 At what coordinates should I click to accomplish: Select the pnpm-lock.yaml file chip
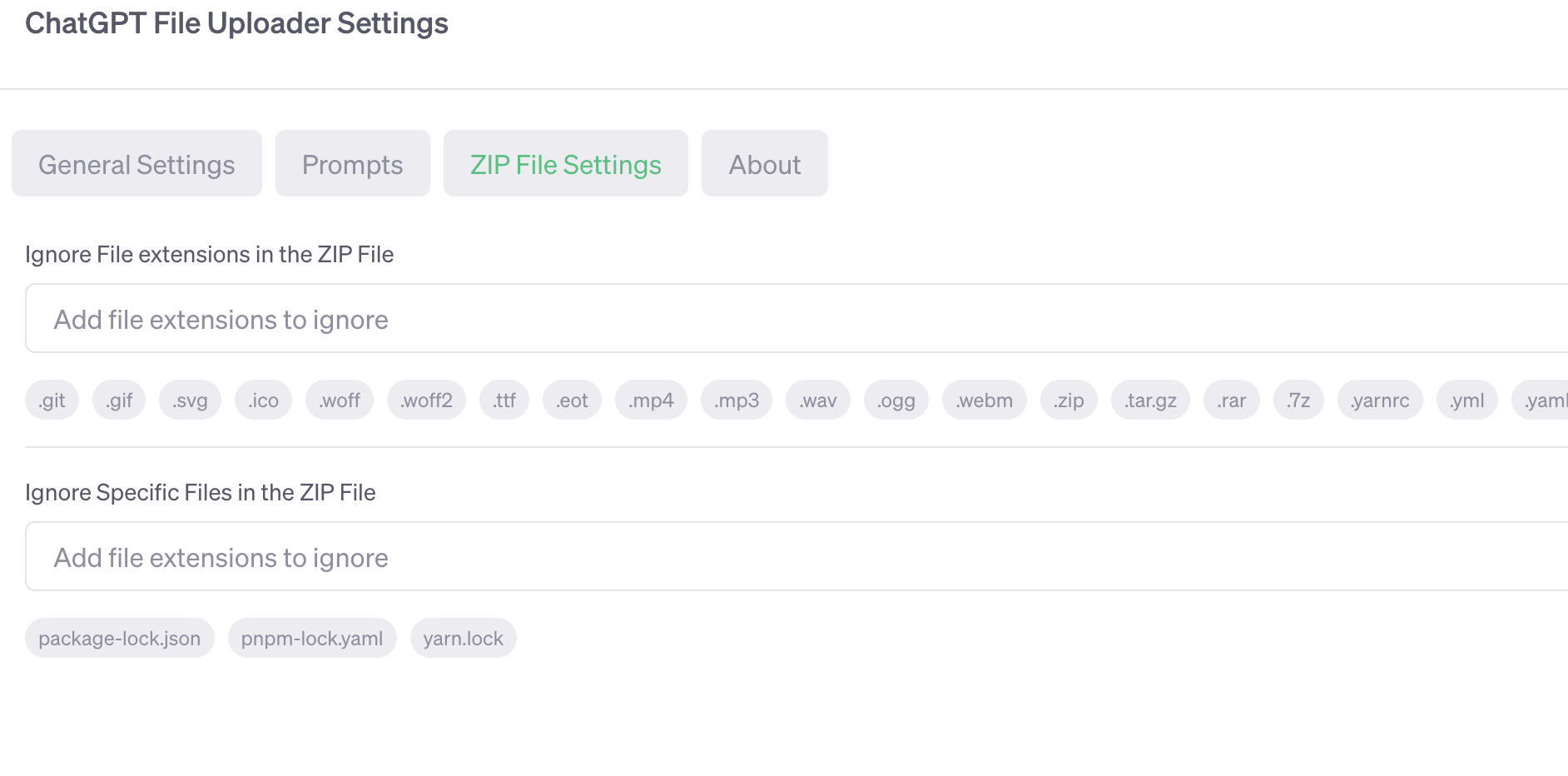312,639
